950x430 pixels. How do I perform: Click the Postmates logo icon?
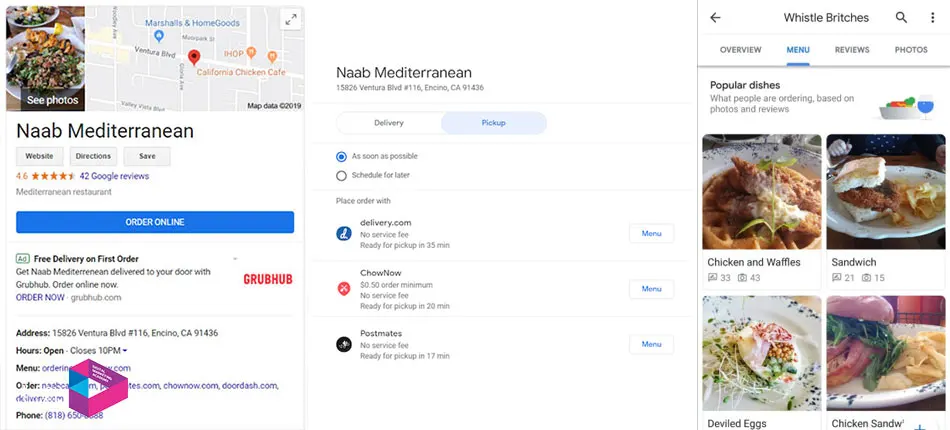(x=344, y=345)
